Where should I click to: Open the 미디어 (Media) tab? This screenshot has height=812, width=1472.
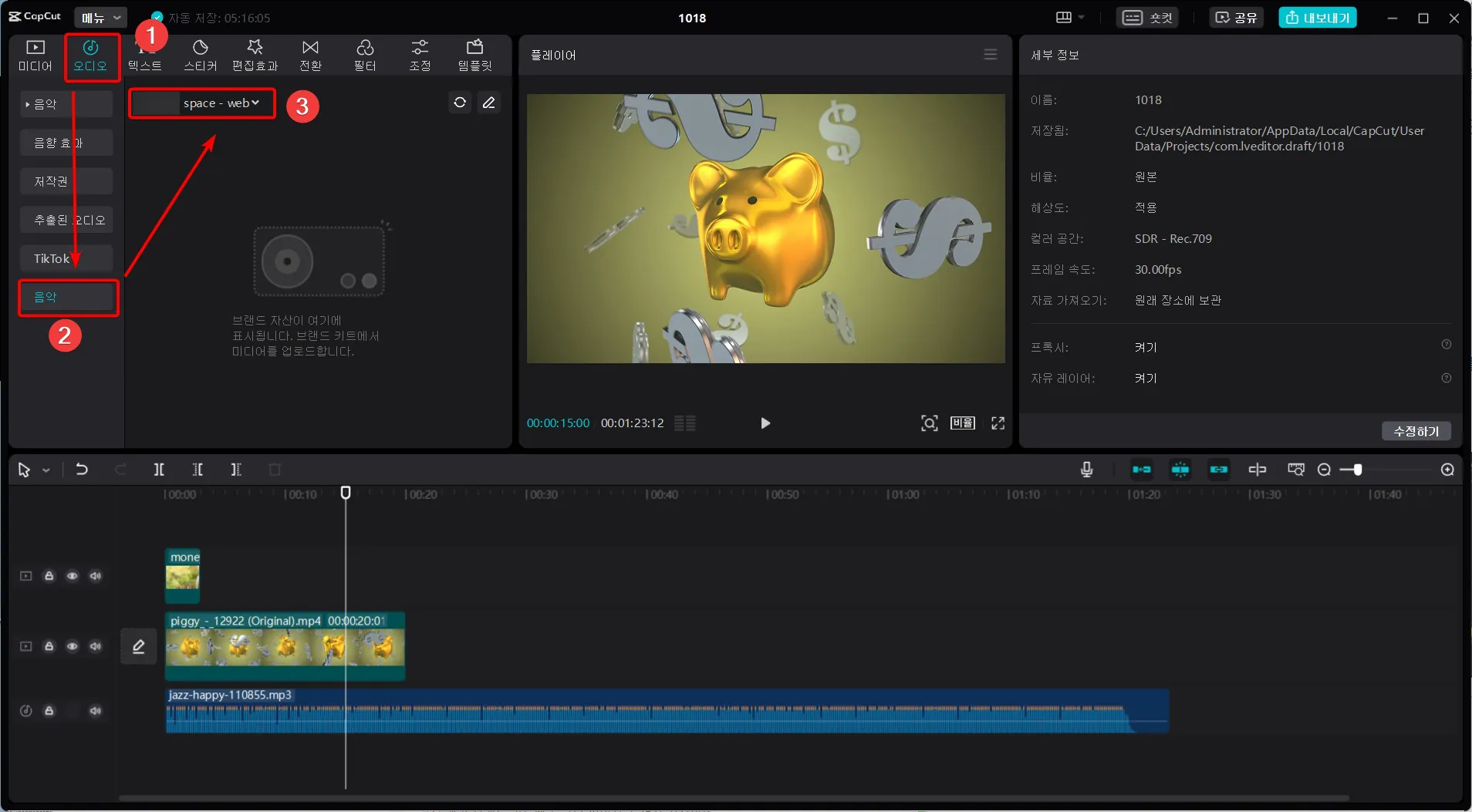point(35,56)
